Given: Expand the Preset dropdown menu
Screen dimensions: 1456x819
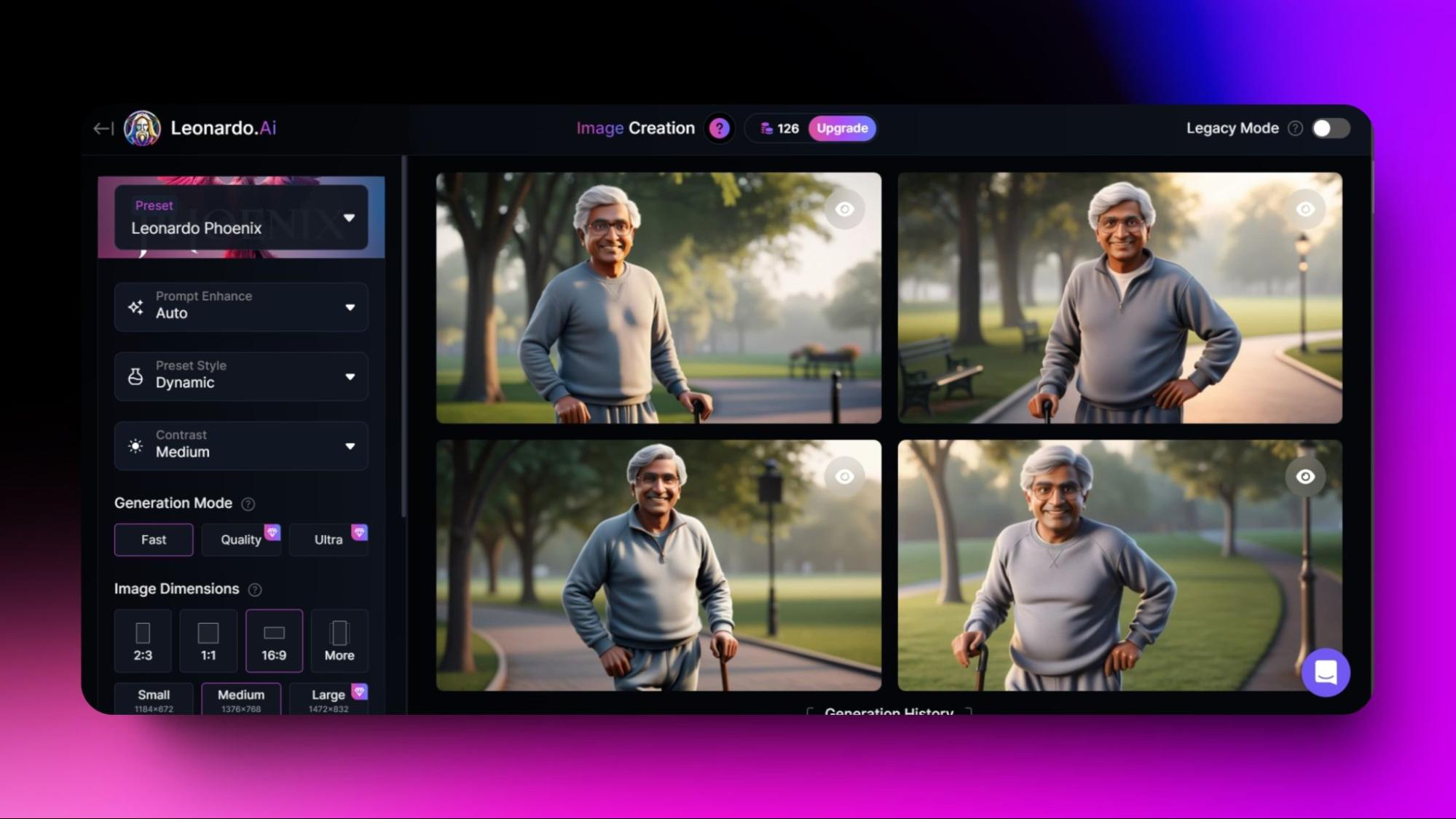Looking at the screenshot, I should coord(349,218).
